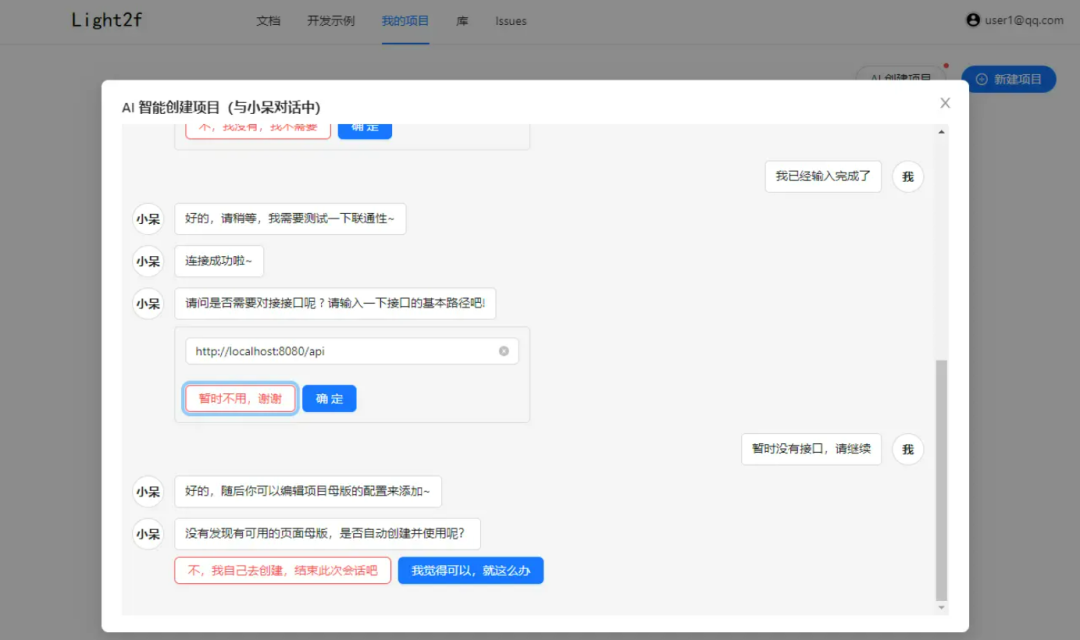Click the 小呆 avatar beside 连接成功啦 message

coord(148,260)
